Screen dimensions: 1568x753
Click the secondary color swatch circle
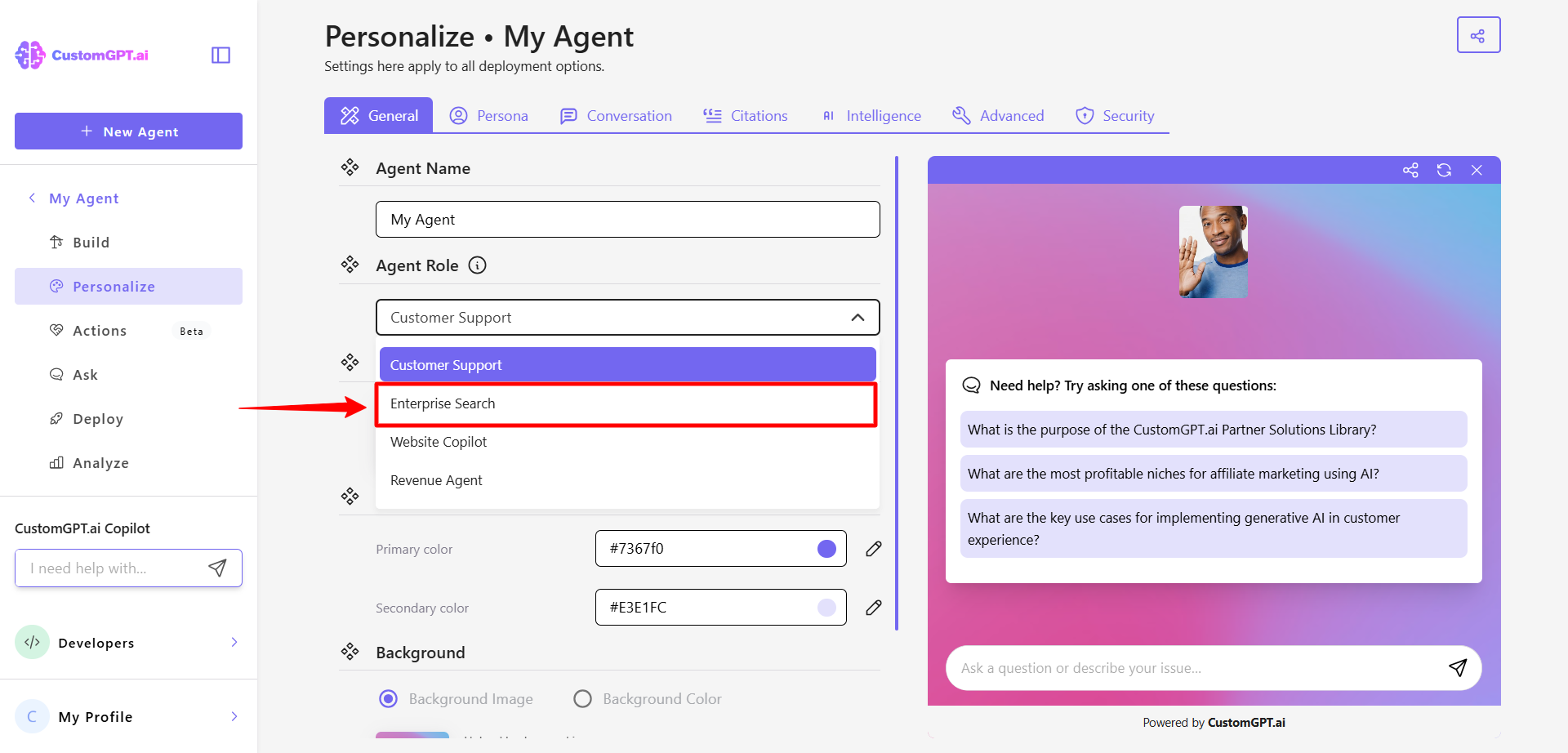826,608
